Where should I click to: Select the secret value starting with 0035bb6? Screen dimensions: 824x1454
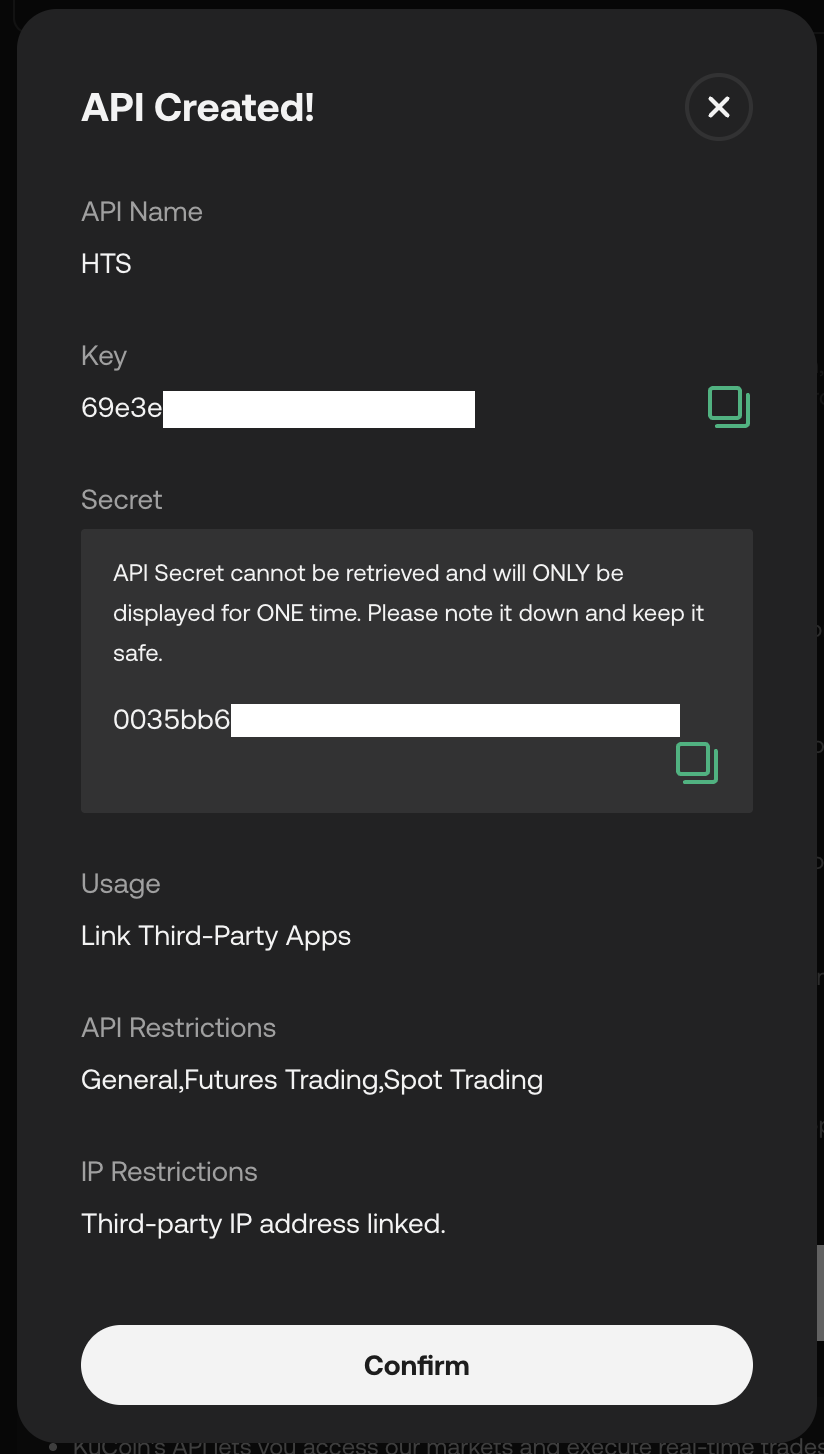[172, 719]
